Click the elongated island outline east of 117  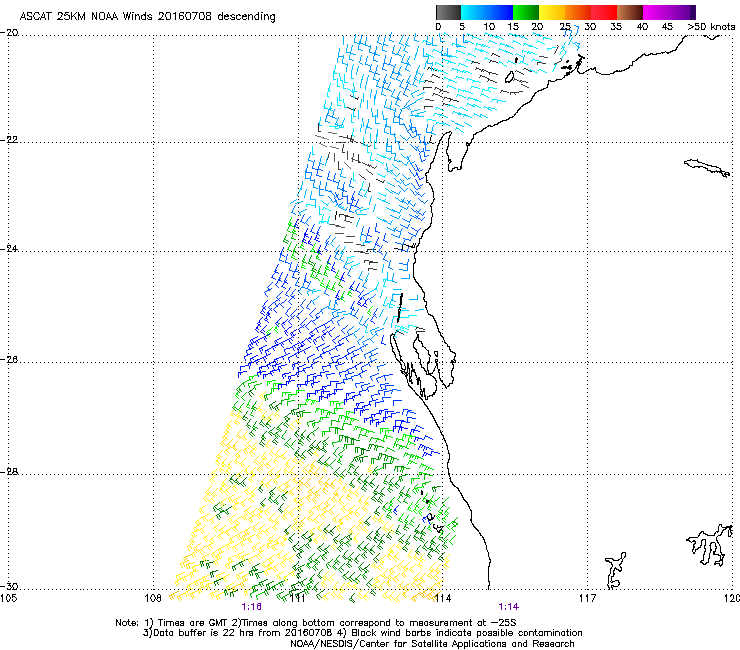tap(707, 168)
